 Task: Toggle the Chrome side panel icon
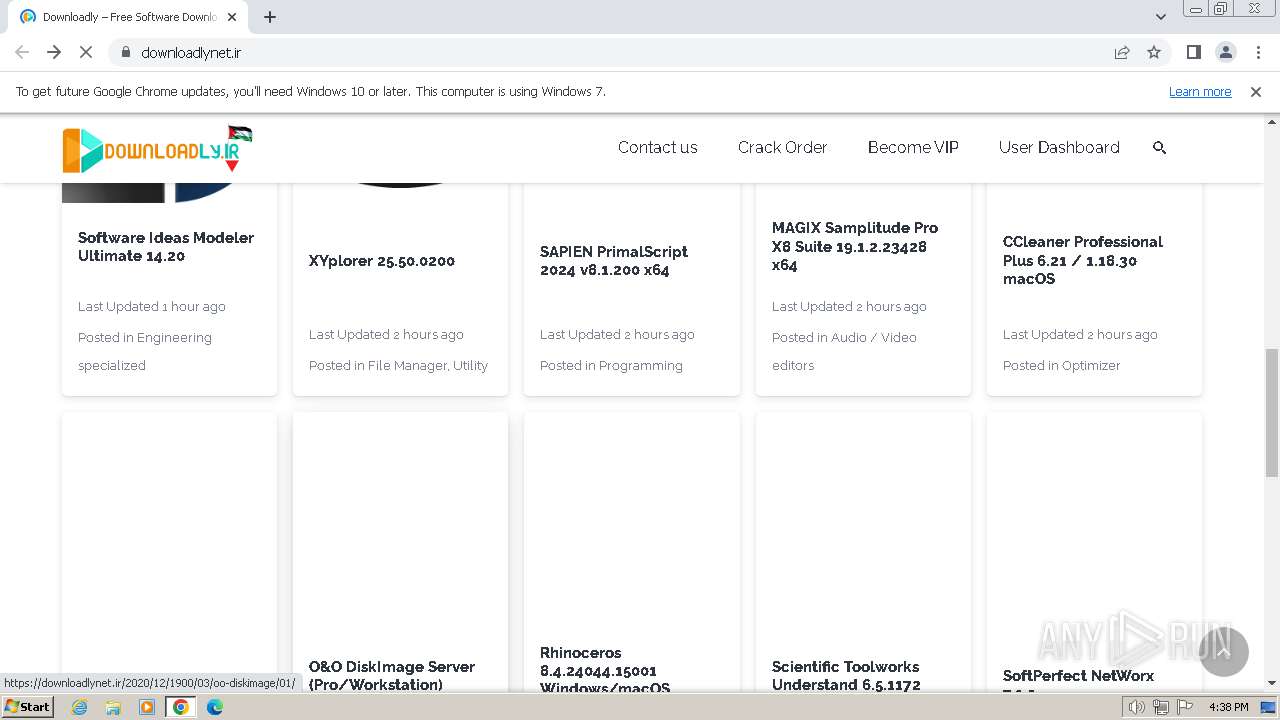(1193, 52)
